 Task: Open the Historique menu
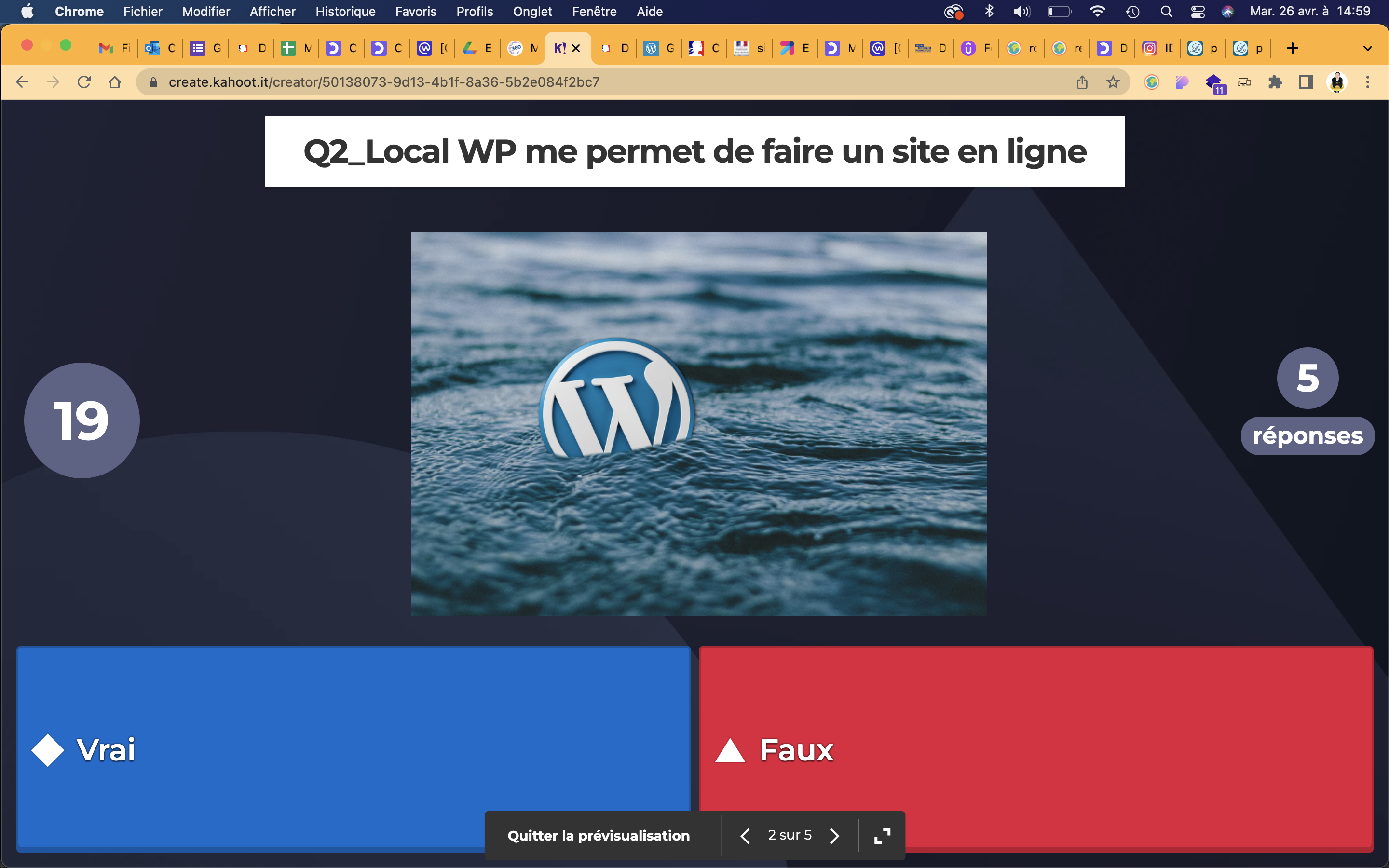tap(345, 12)
